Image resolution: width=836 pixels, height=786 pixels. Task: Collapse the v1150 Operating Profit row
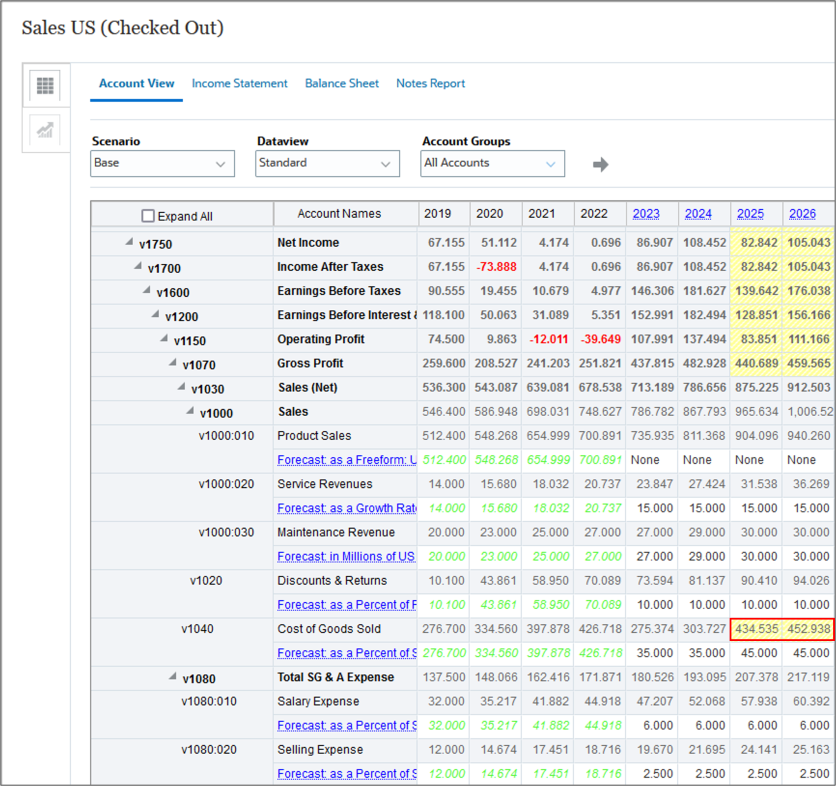(x=163, y=339)
